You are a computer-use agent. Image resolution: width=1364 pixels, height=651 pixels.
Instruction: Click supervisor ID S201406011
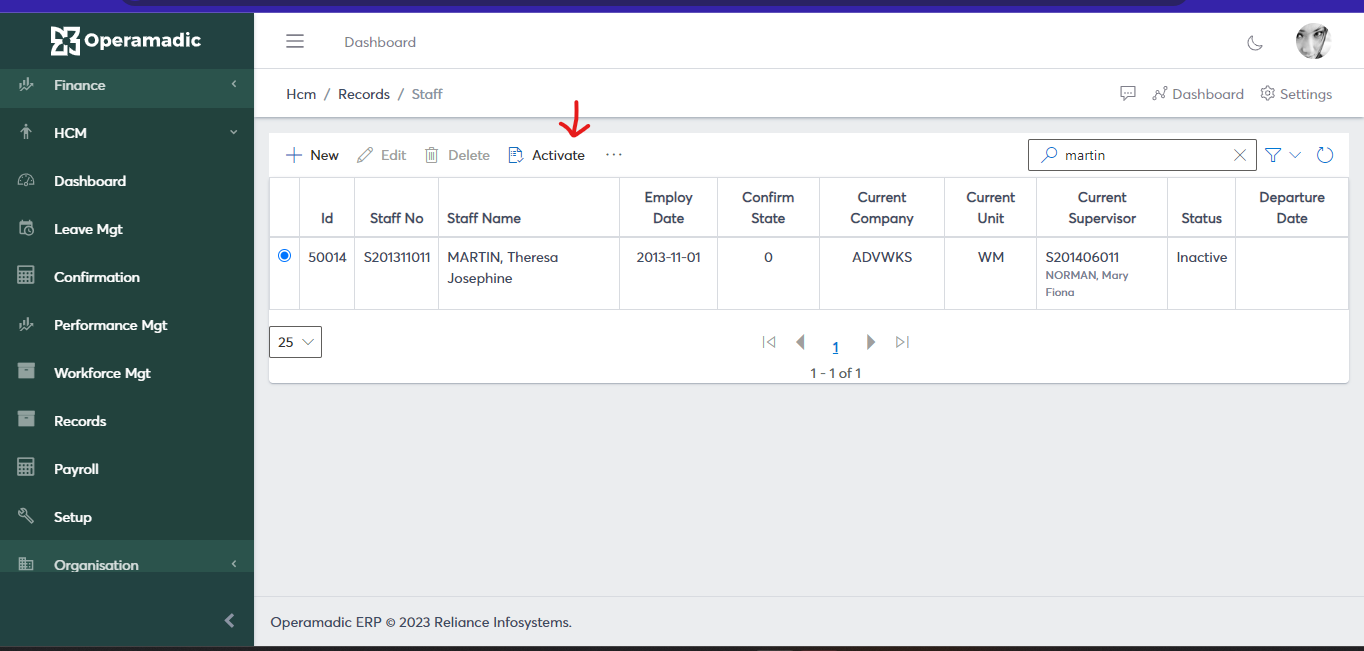click(x=1082, y=257)
